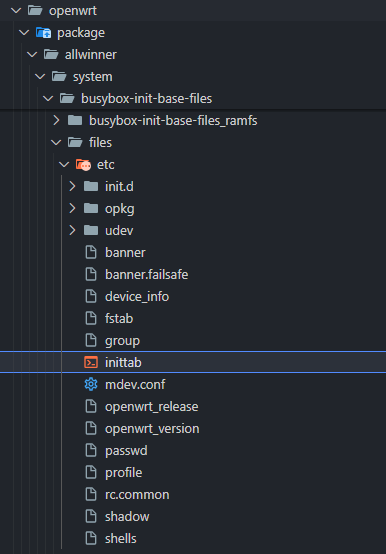386x554 pixels.
Task: Click the fstab file icon
Action: [91, 318]
